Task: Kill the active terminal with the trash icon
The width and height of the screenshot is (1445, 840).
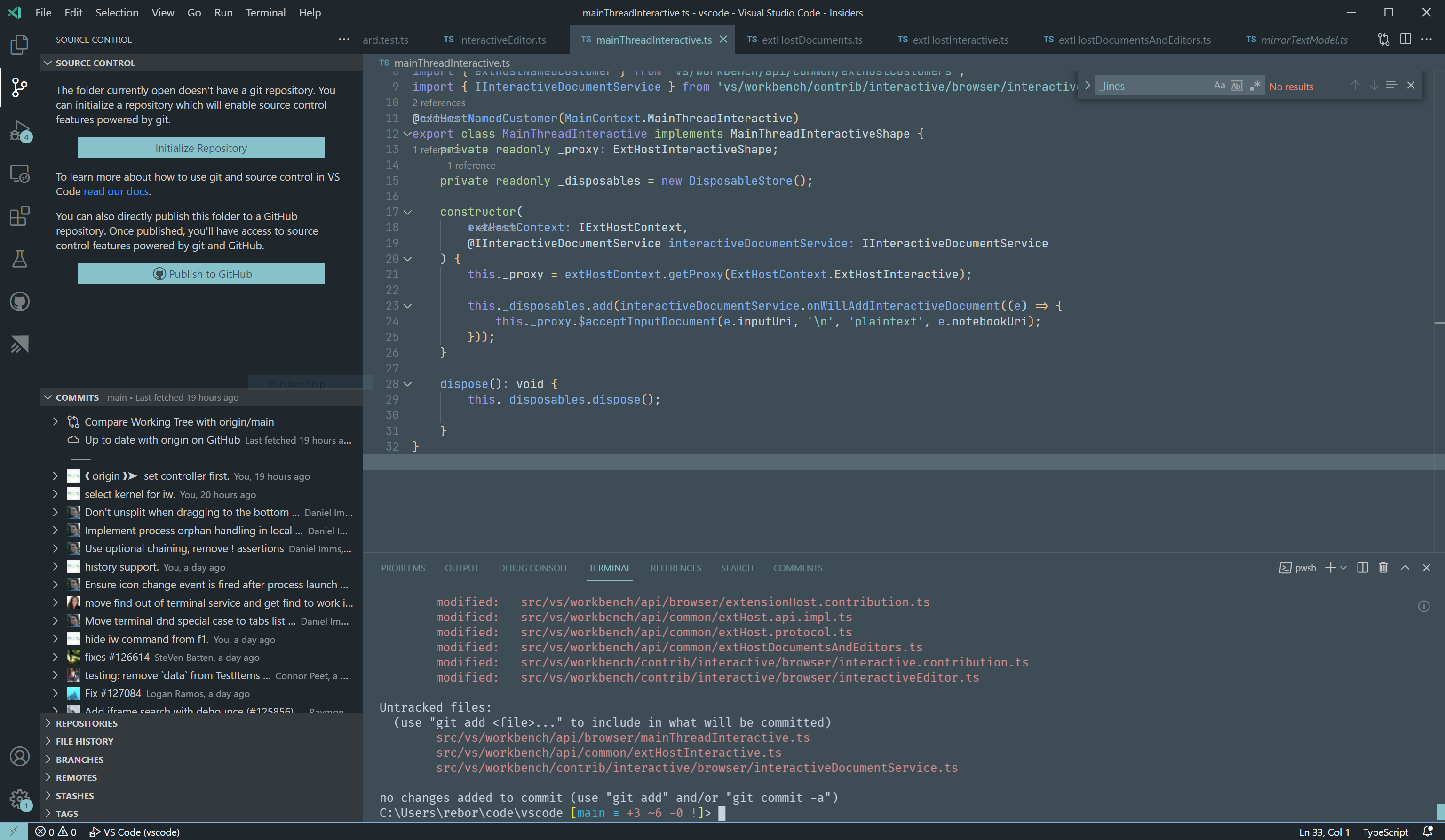Action: pyautogui.click(x=1383, y=568)
